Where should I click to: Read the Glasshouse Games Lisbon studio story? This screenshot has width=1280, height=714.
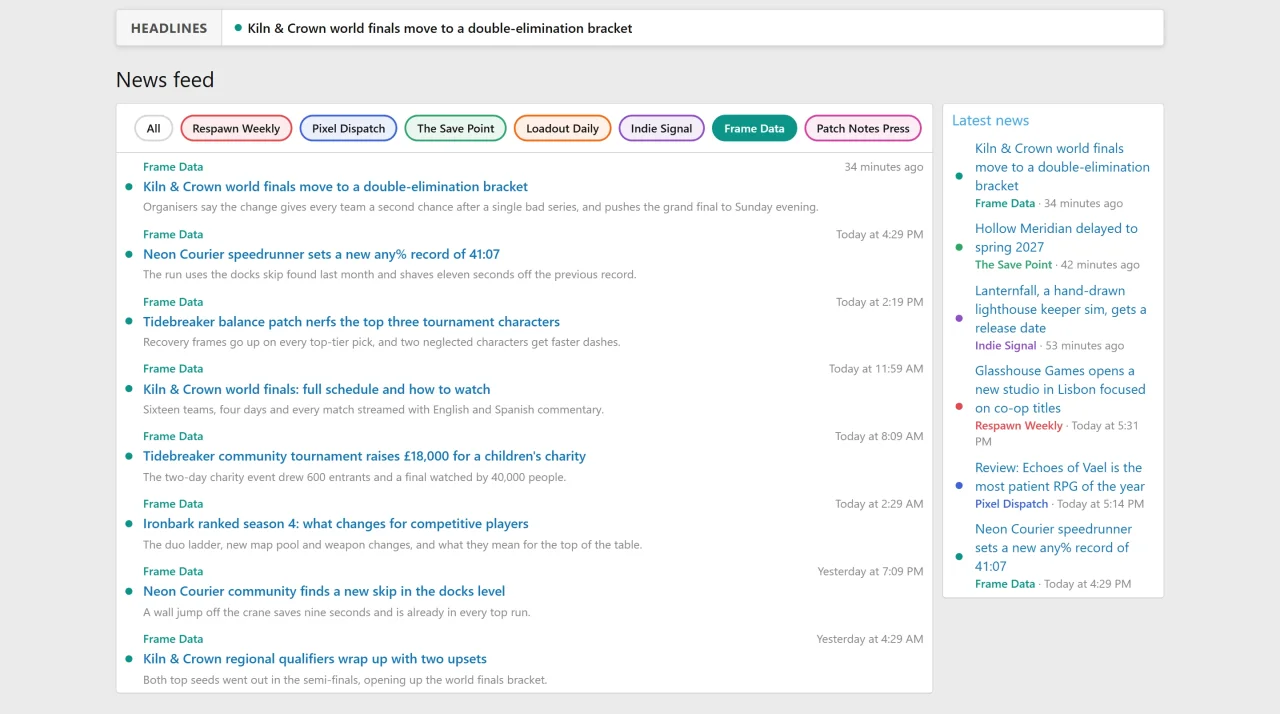pos(1060,389)
